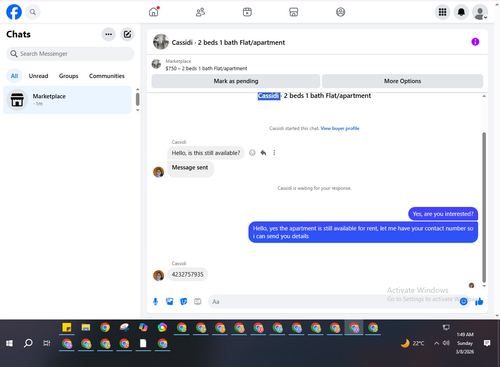Click Cassidi's avatar beside the phone number message
Image resolution: width=500 pixels, height=367 pixels.
tap(158, 275)
